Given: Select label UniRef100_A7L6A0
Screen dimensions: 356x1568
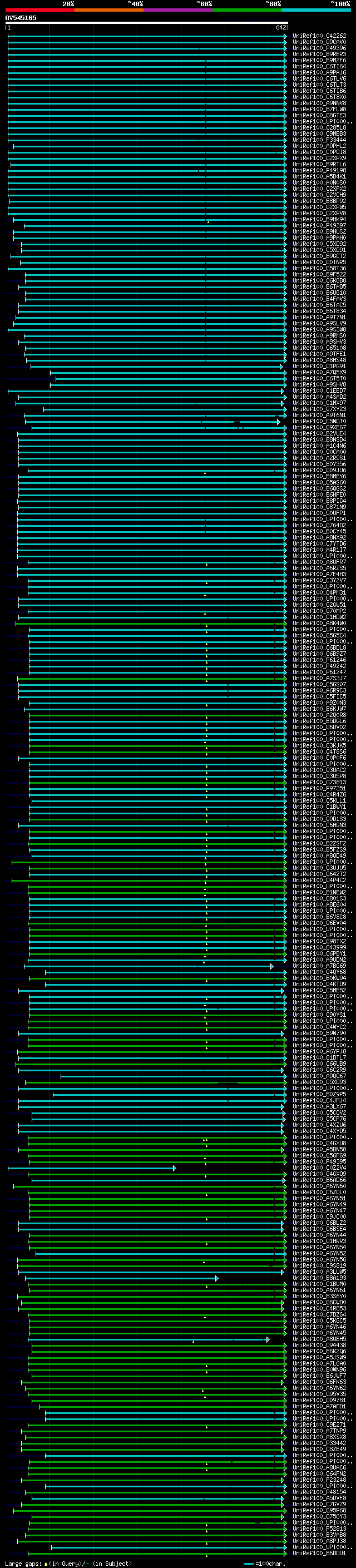Looking at the screenshot, I should [x=319, y=1363].
